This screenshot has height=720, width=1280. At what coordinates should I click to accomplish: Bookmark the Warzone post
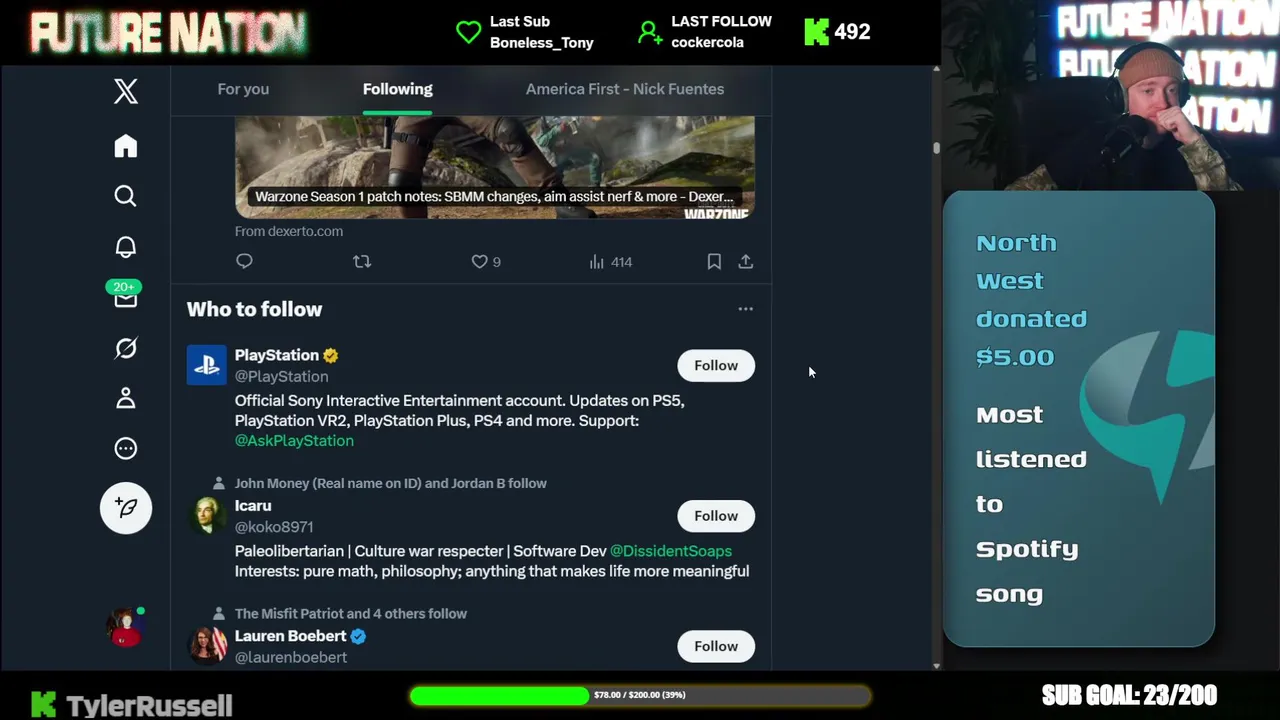tap(714, 261)
